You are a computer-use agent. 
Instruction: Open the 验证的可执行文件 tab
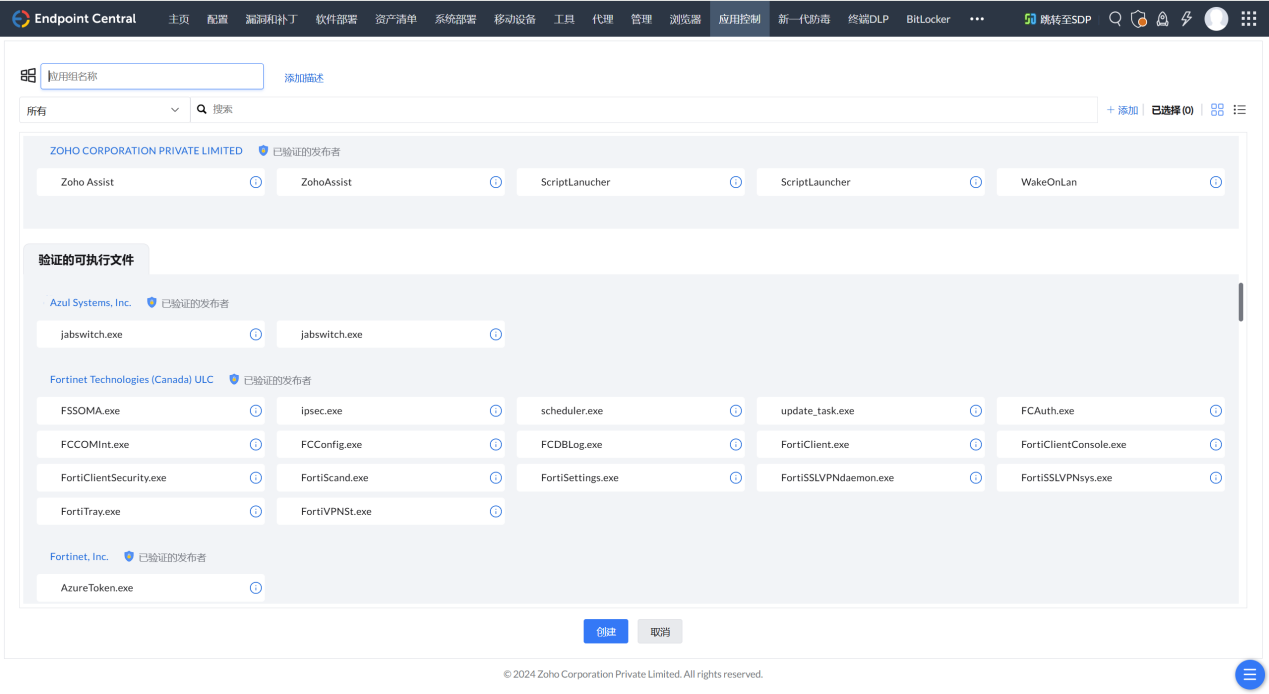[x=86, y=260]
